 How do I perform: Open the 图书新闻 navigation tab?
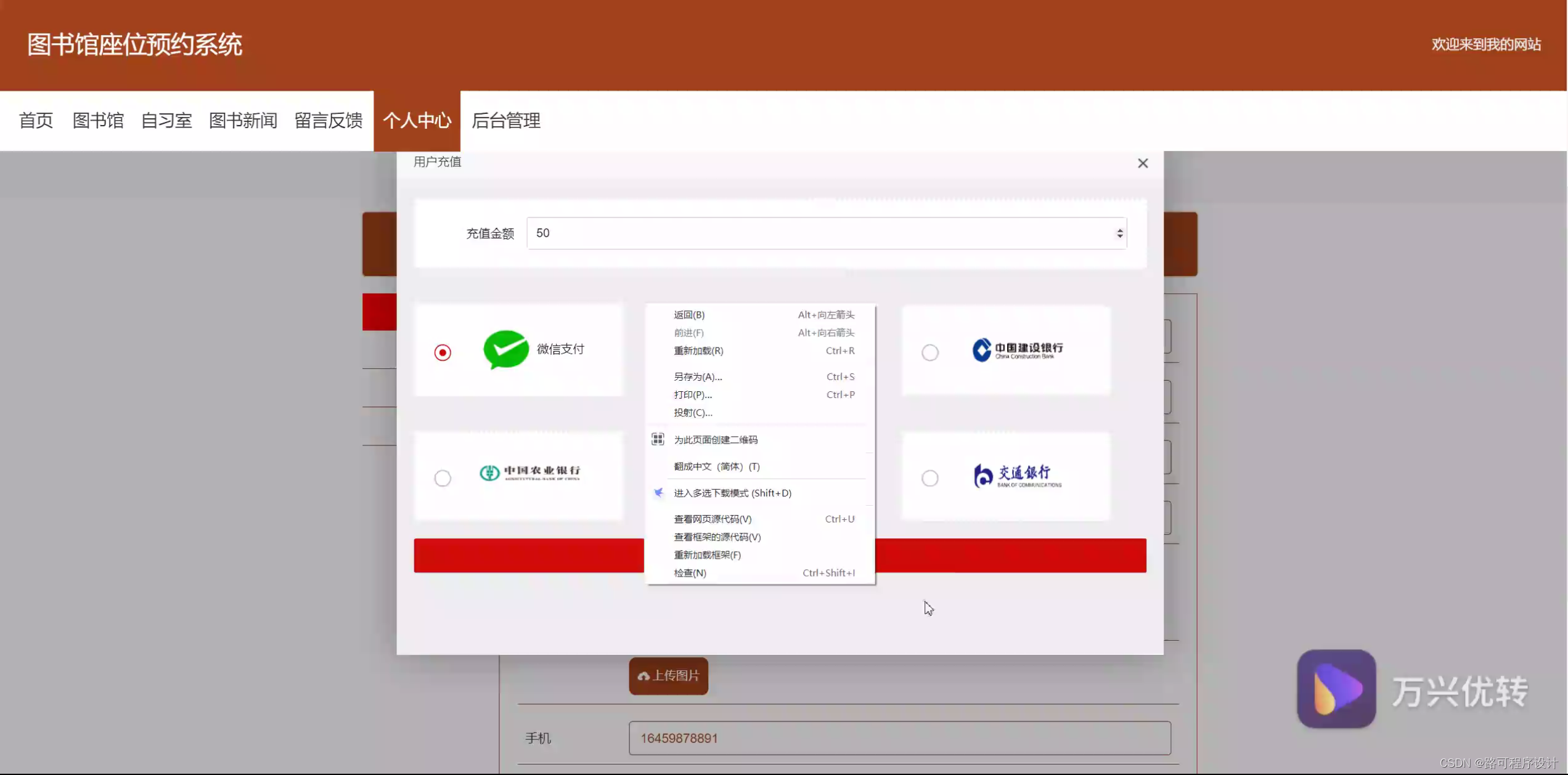pos(243,121)
